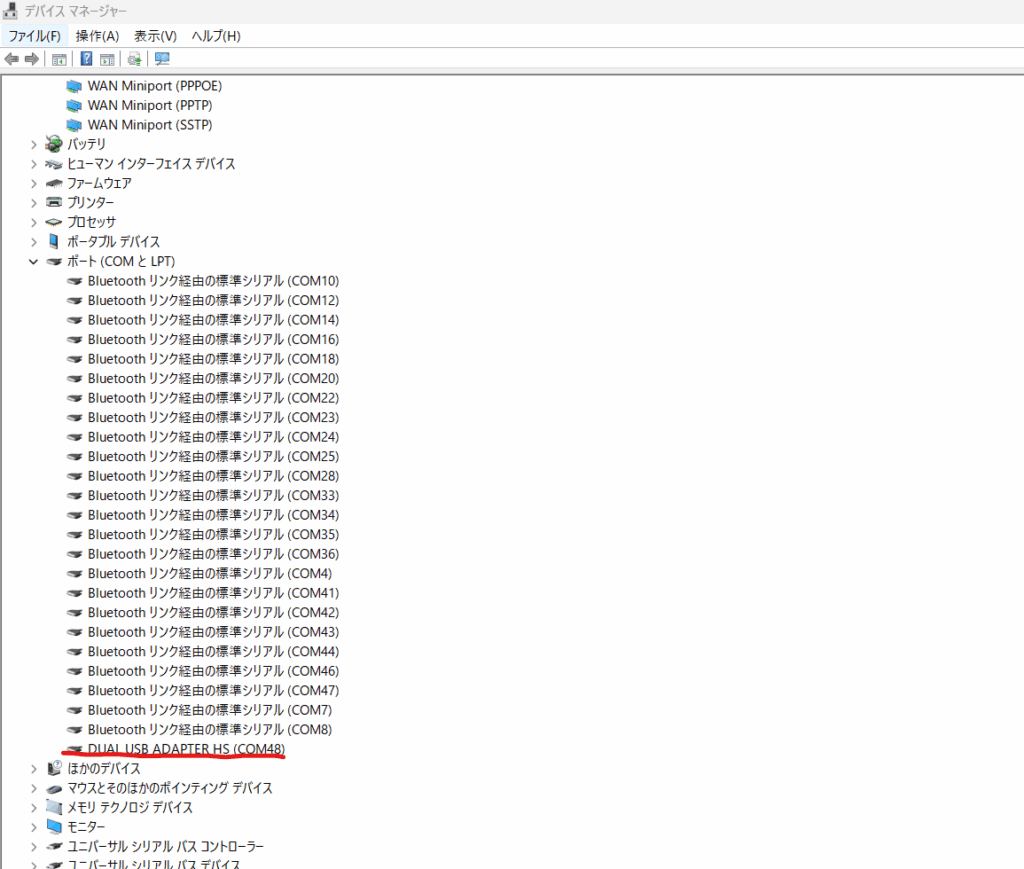This screenshot has width=1024, height=869.
Task: Select the Bluetooth serial COM23 entry
Action: 214,417
